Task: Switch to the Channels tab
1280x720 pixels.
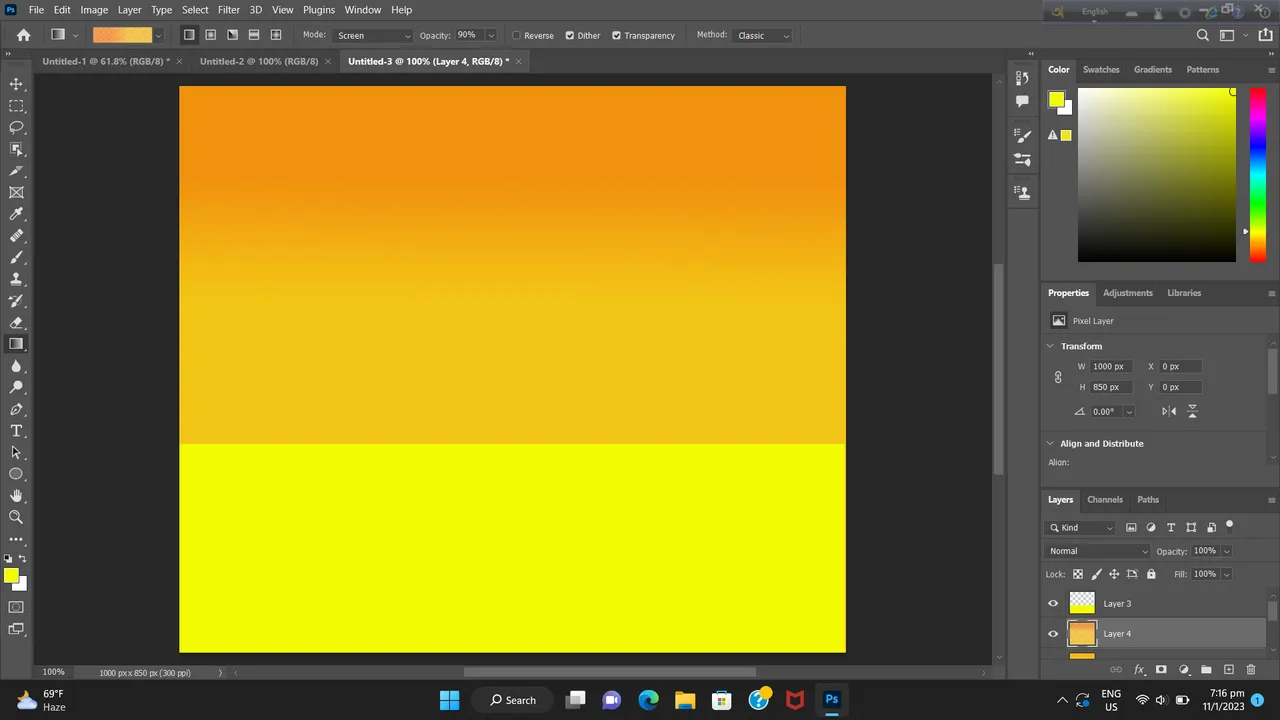Action: click(1105, 500)
